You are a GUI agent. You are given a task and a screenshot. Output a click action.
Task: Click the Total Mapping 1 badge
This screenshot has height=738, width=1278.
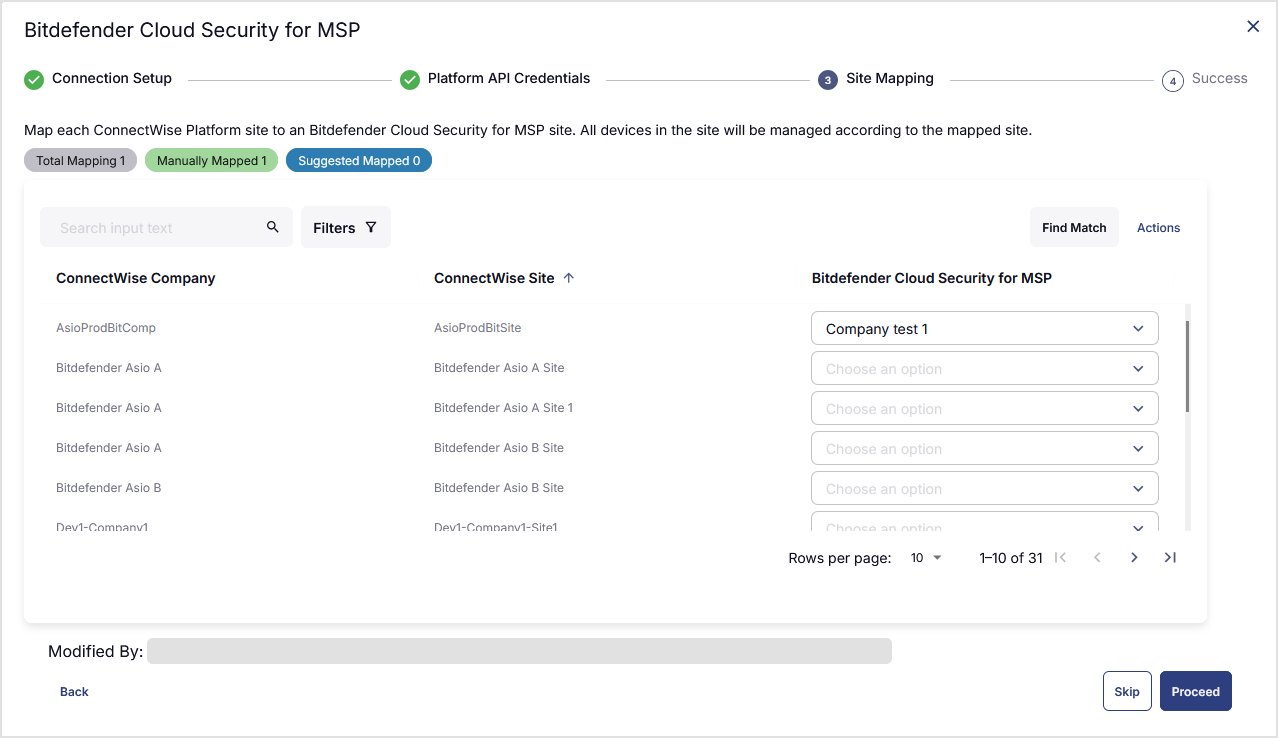pos(81,160)
